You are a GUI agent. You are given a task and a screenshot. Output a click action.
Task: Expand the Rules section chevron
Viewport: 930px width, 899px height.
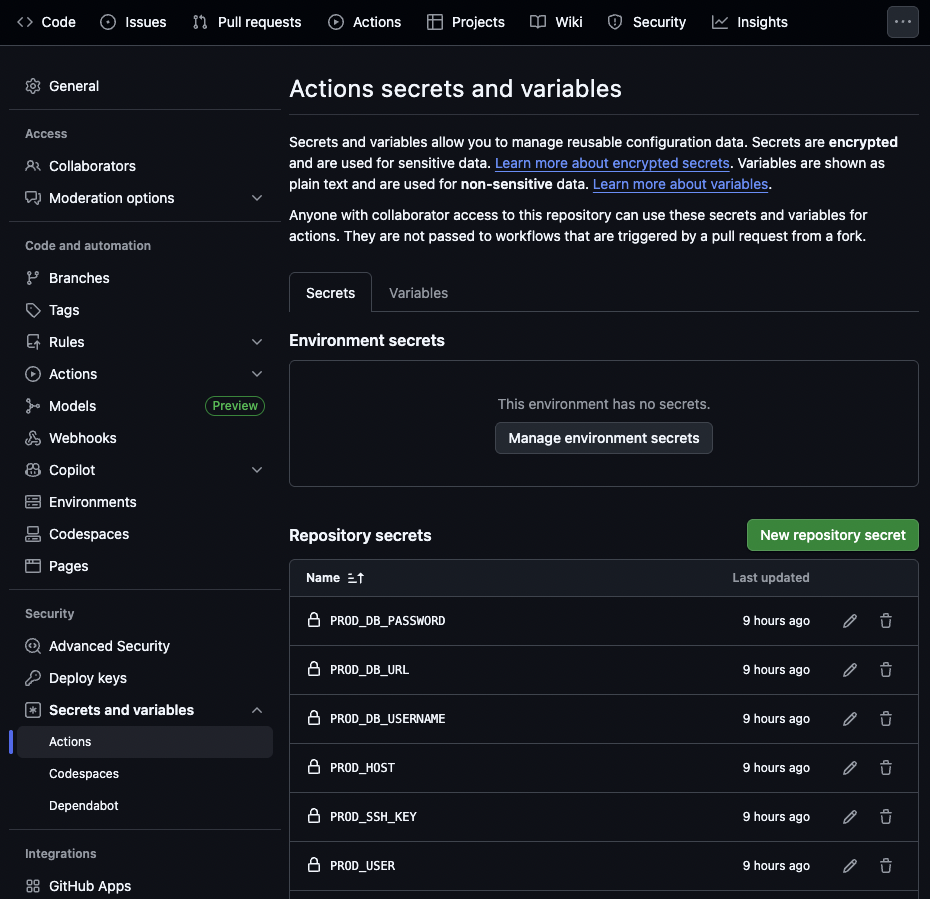(257, 342)
